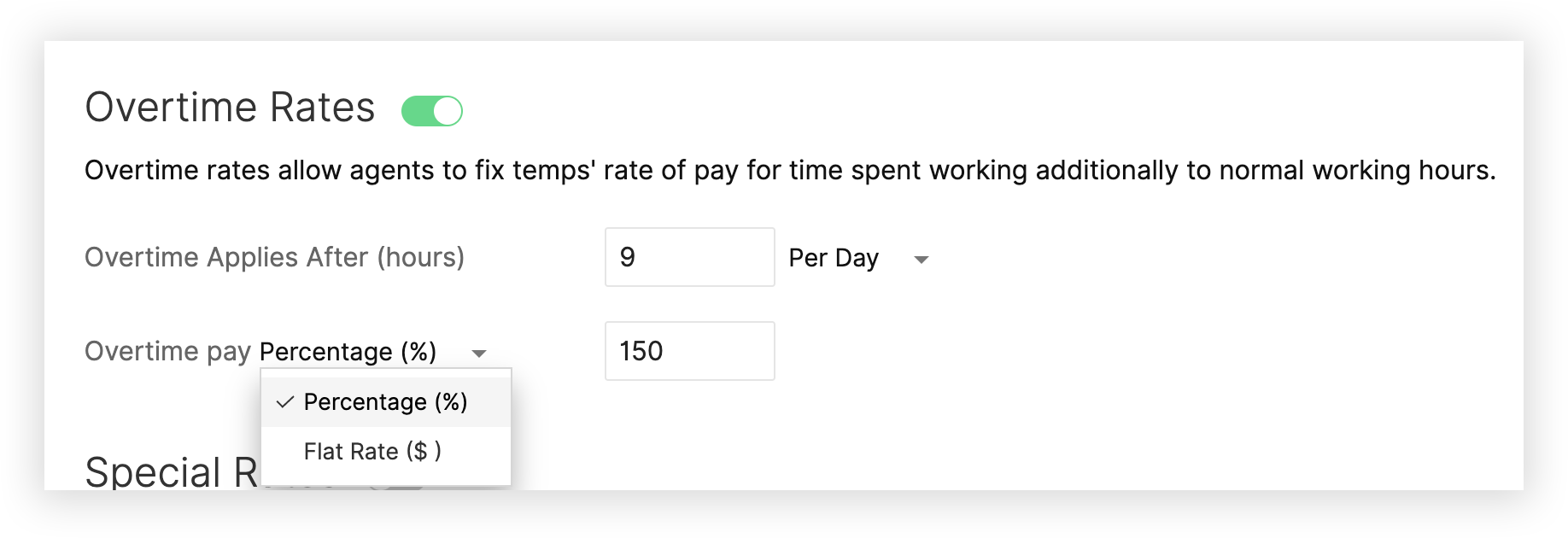Viewport: 1568px width, 538px height.
Task: Click the caret arrow after Percentage (%) selector
Action: click(479, 353)
